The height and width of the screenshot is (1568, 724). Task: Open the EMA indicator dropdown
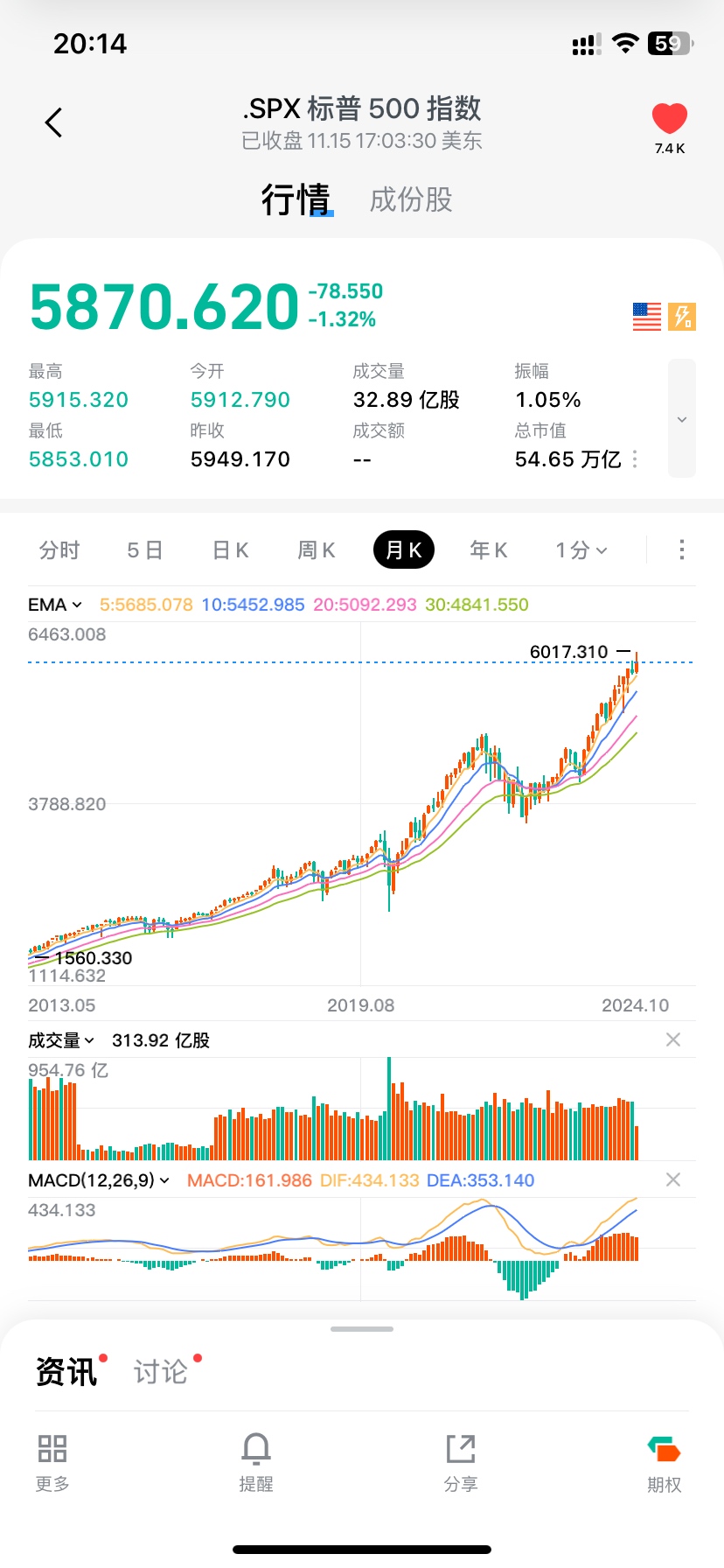point(55,605)
